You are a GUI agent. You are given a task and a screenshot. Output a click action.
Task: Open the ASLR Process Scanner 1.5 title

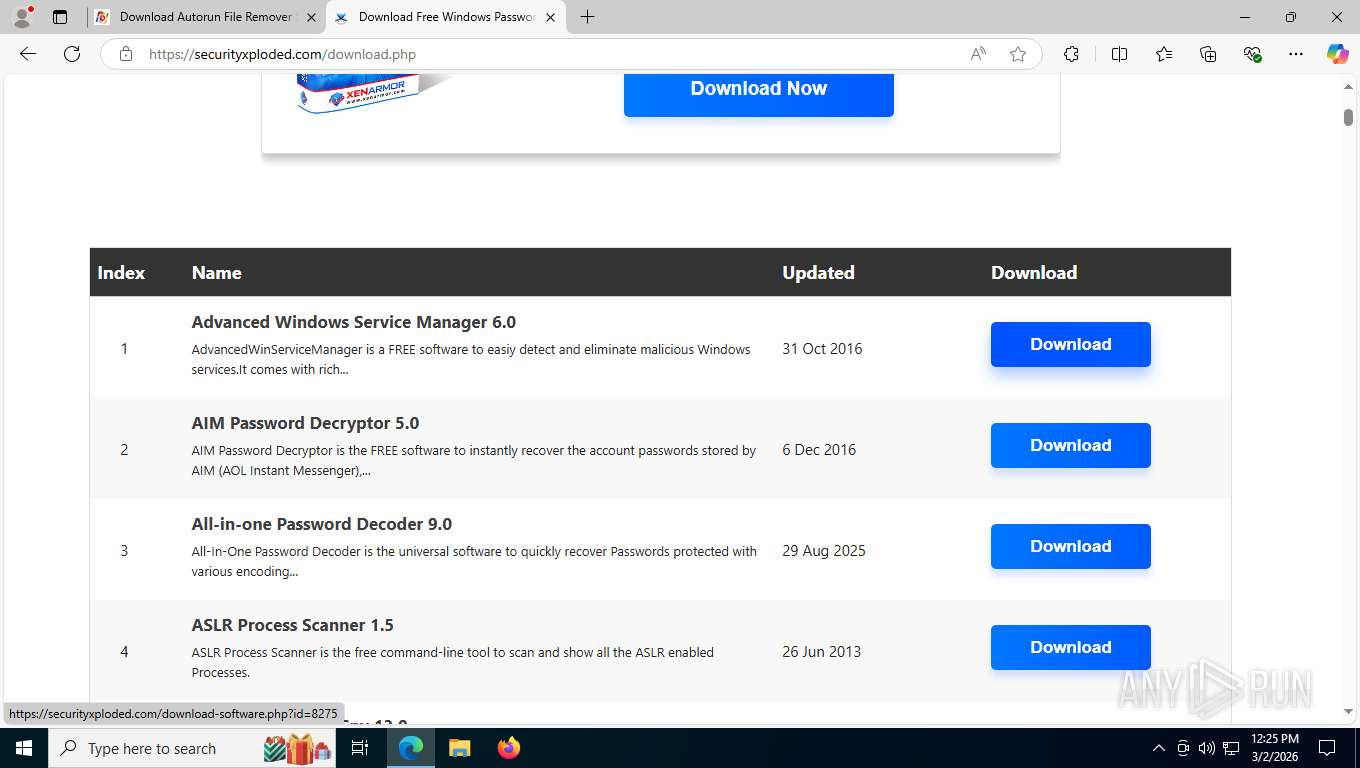coord(293,625)
